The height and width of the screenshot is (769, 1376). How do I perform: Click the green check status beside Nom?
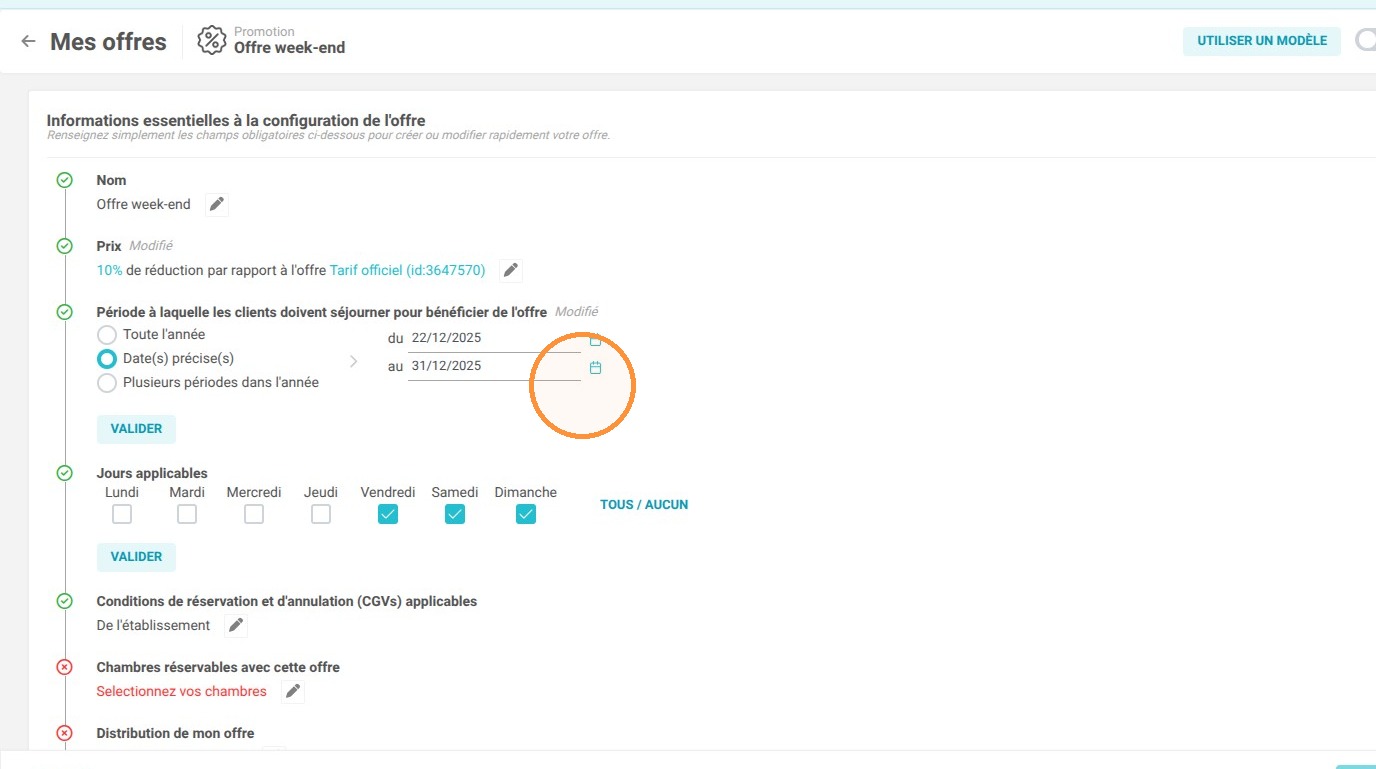tap(65, 180)
